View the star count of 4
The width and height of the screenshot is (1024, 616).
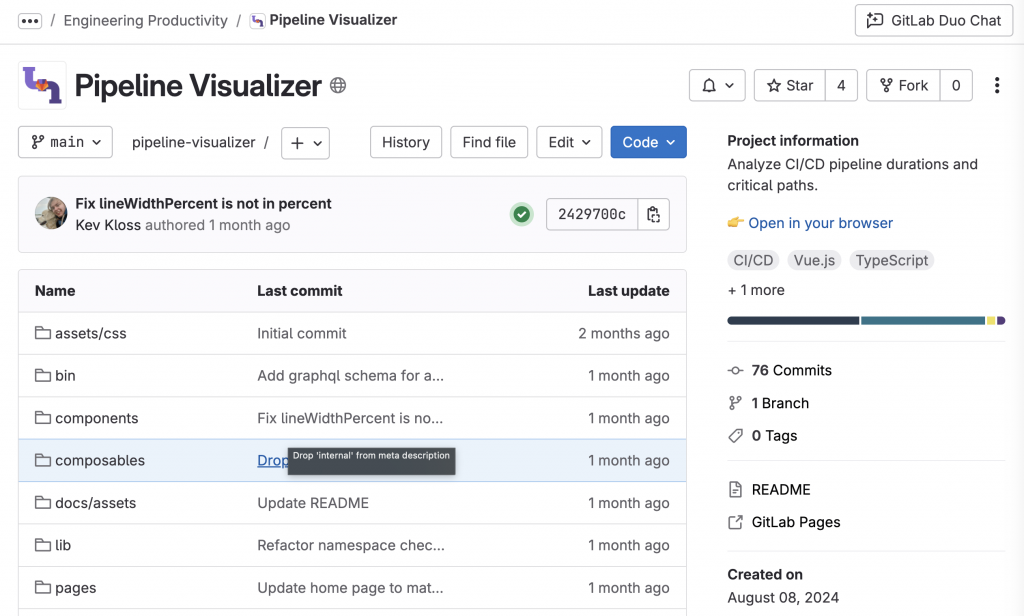pos(841,86)
